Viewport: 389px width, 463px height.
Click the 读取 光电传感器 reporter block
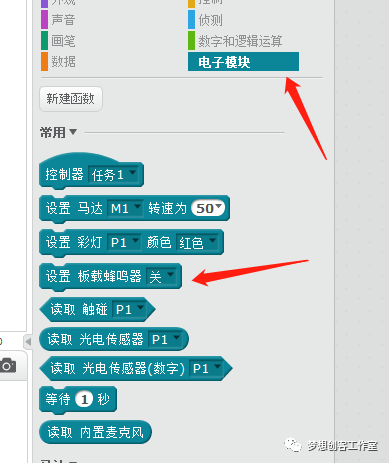(x=114, y=339)
